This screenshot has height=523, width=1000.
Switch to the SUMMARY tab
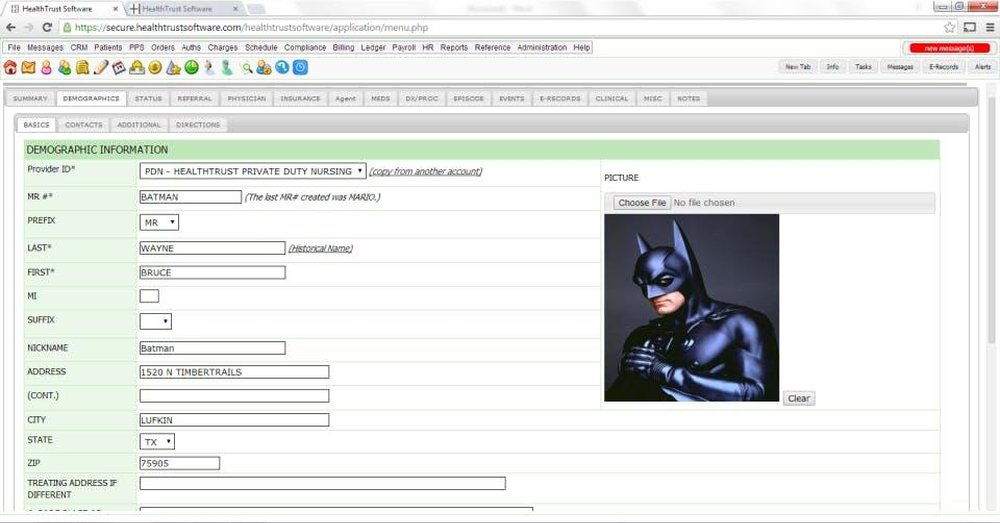[x=30, y=99]
